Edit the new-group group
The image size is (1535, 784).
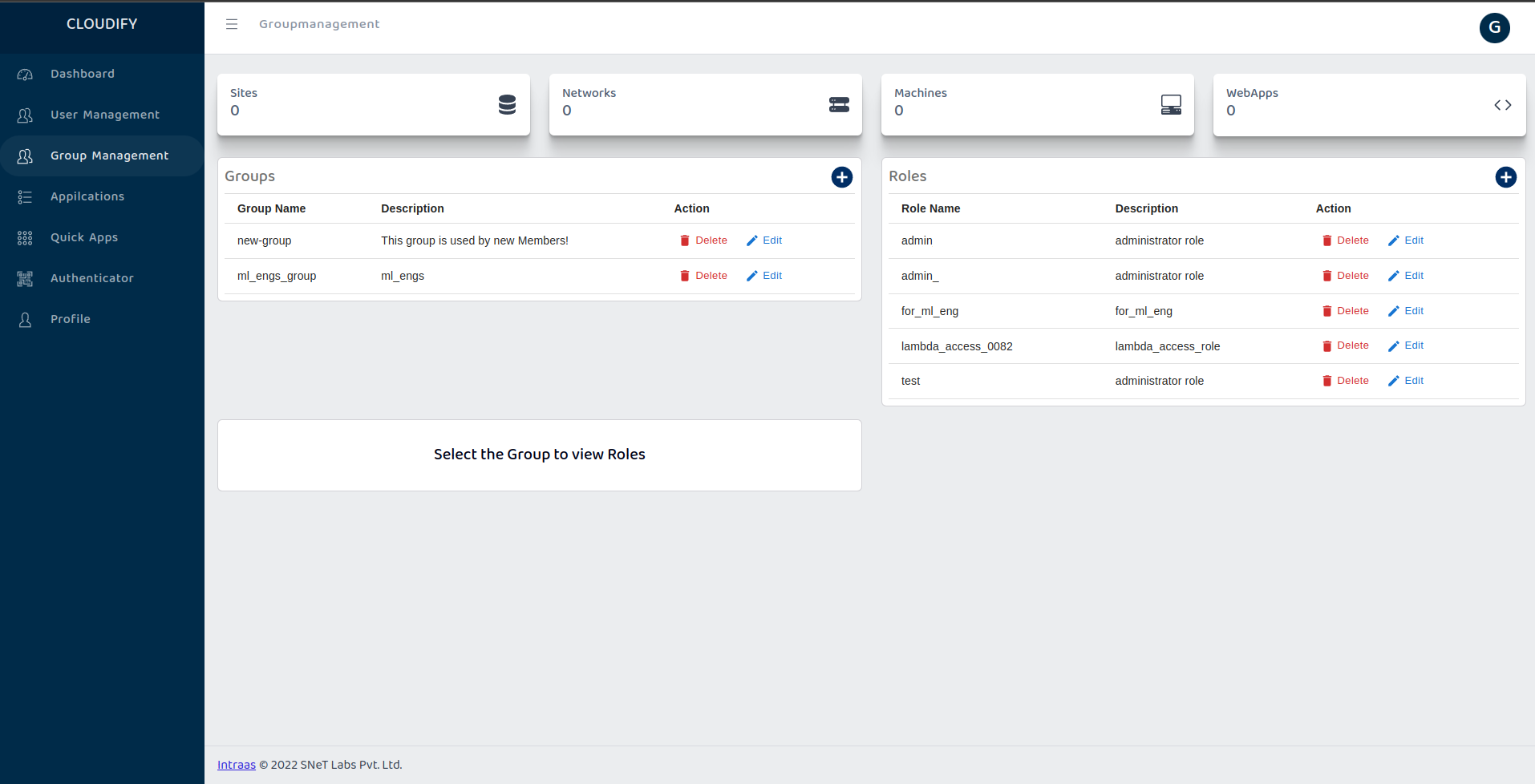point(764,240)
